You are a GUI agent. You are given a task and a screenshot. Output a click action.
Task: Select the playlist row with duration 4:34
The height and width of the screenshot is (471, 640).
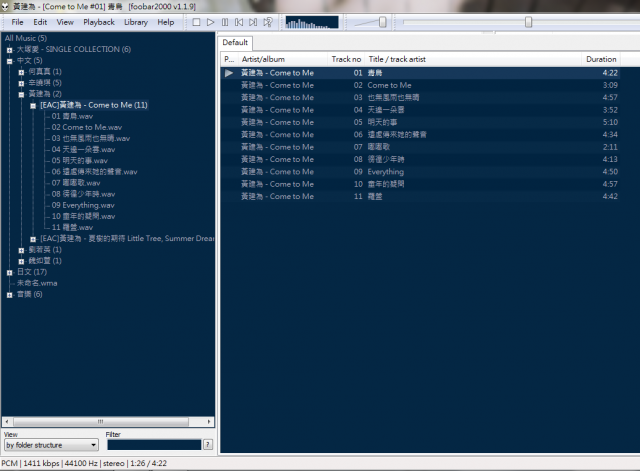(420, 135)
